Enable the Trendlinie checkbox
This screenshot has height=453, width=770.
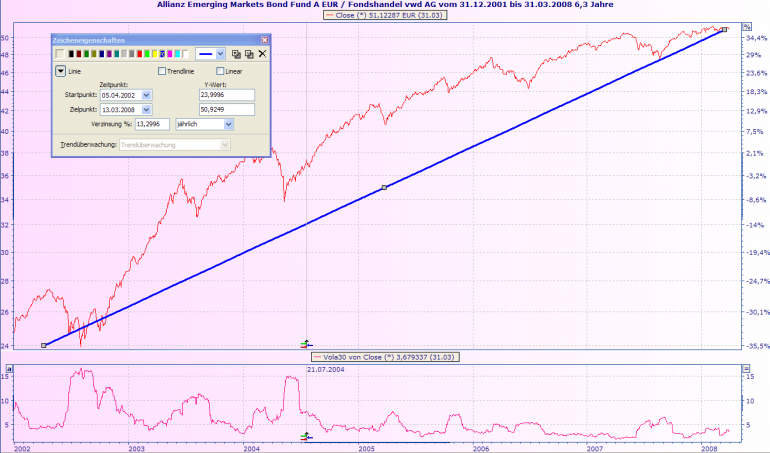click(162, 71)
